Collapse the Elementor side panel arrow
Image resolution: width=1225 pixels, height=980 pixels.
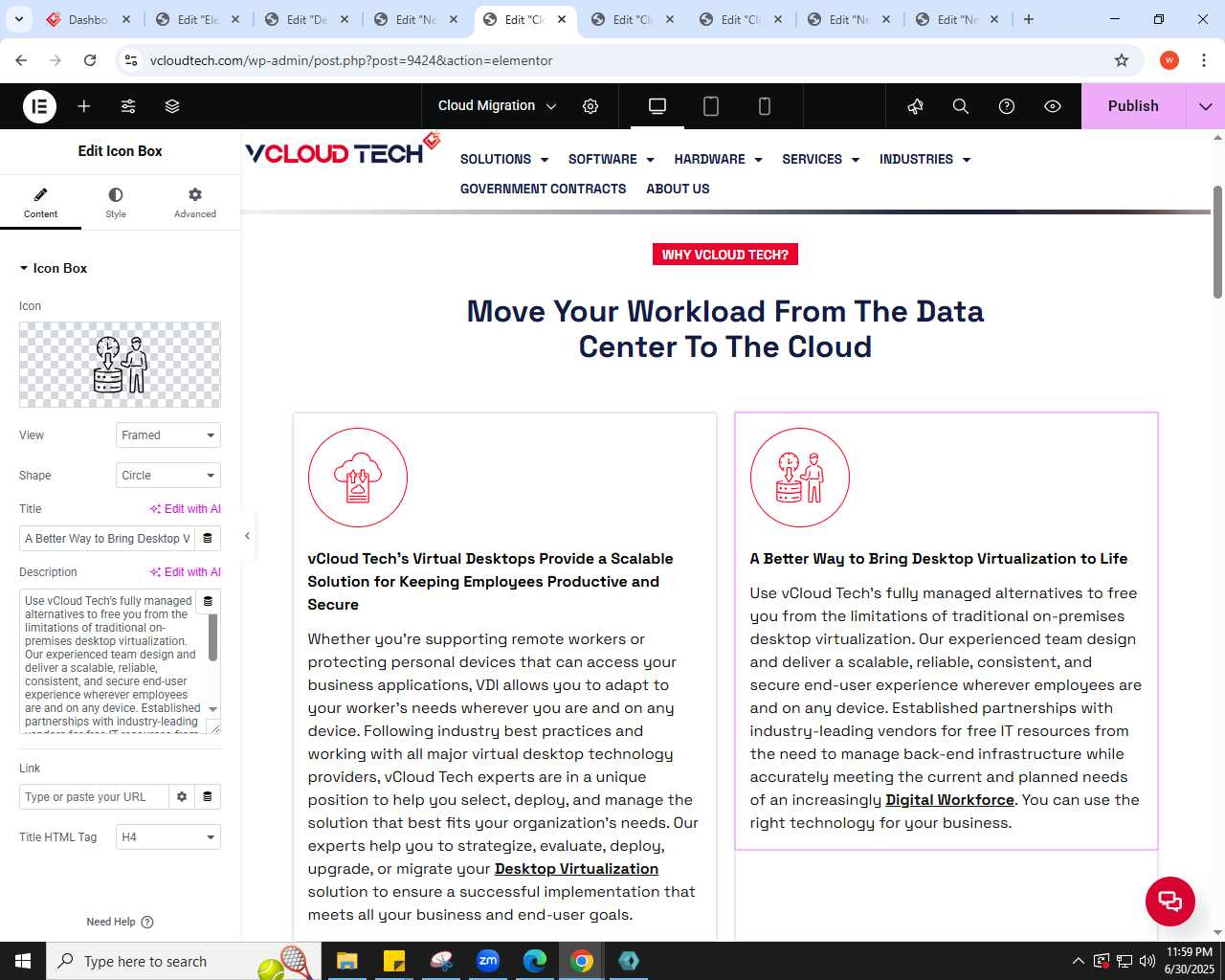point(247,536)
